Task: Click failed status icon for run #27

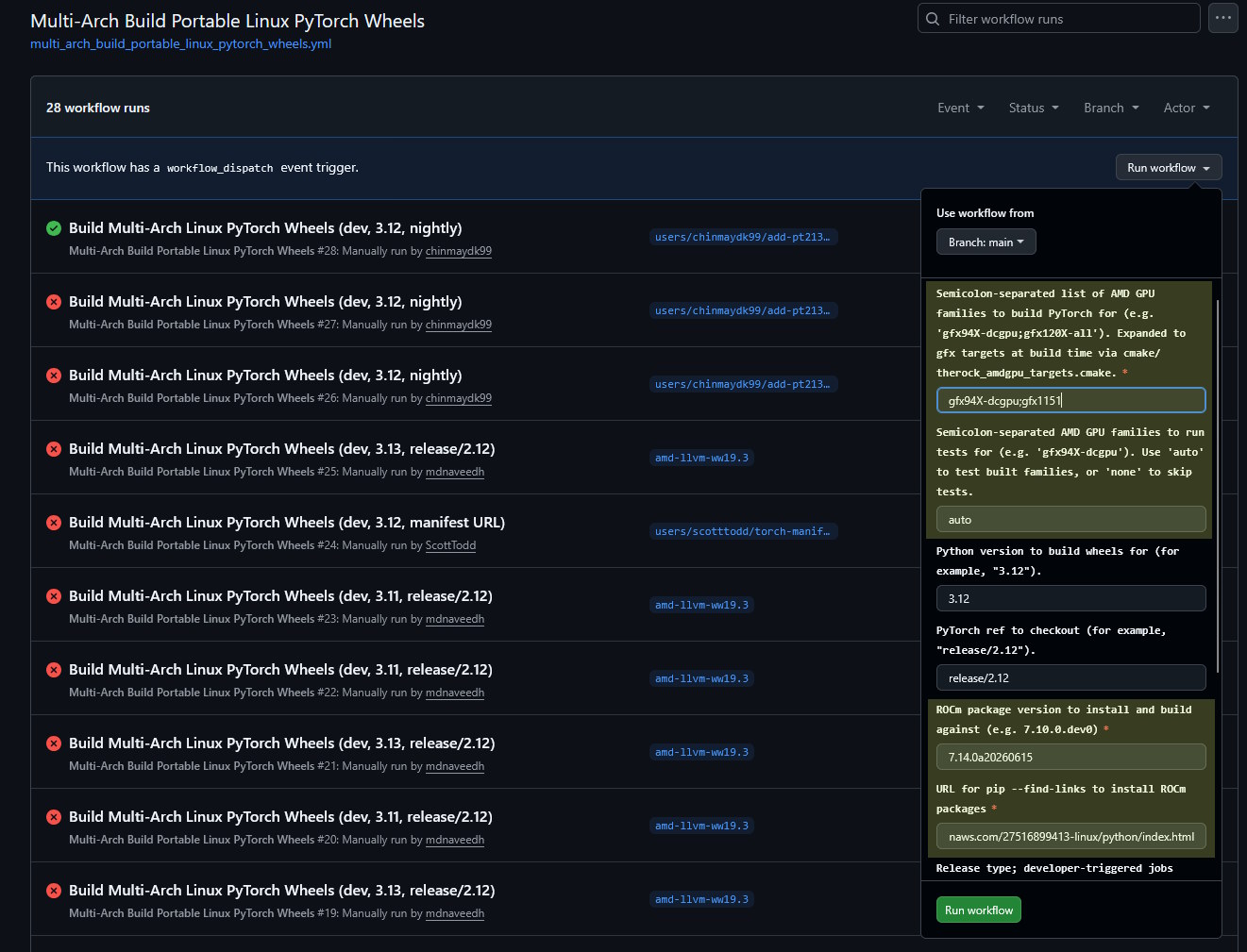Action: [x=54, y=302]
